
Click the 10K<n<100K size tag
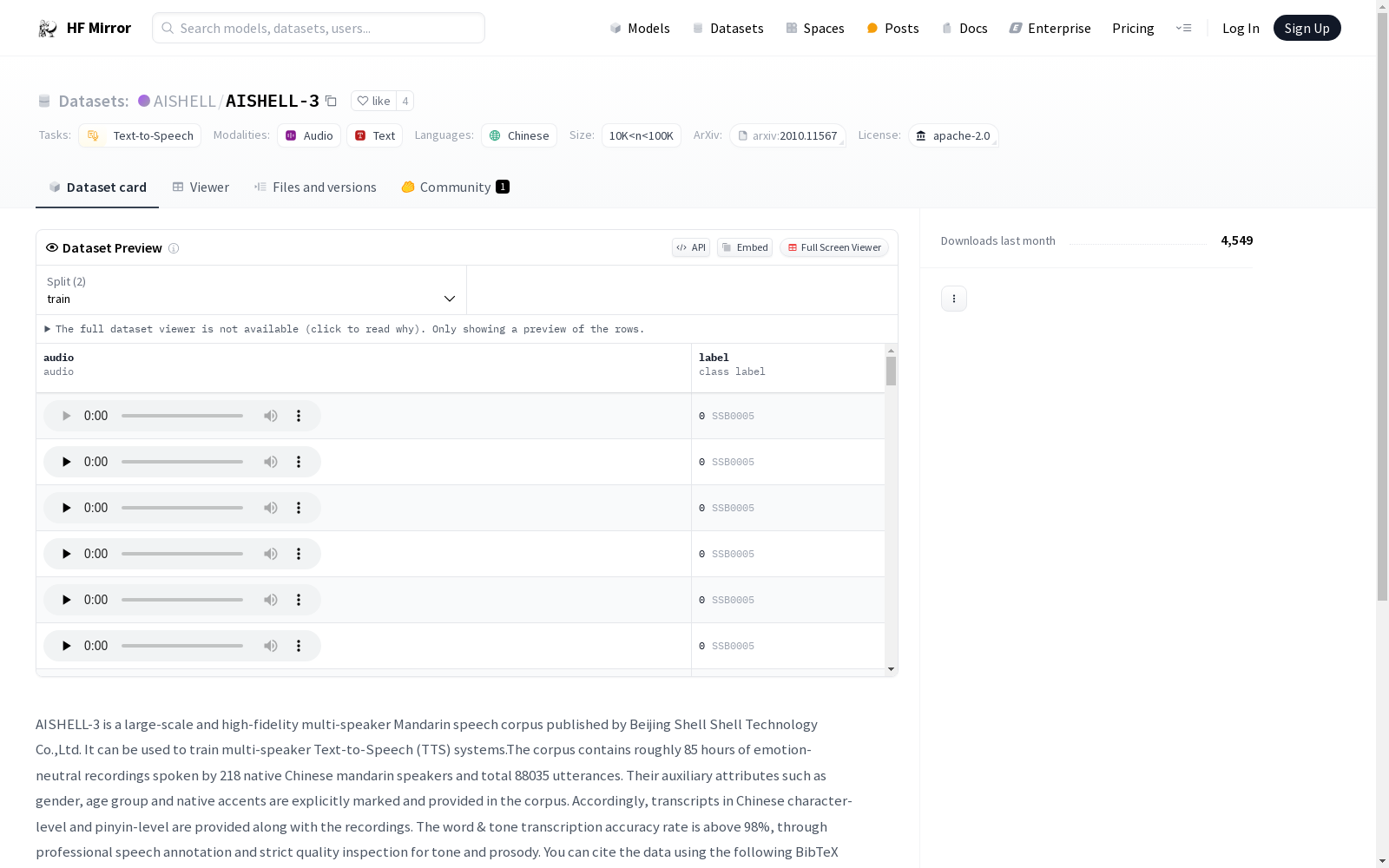tap(642, 135)
